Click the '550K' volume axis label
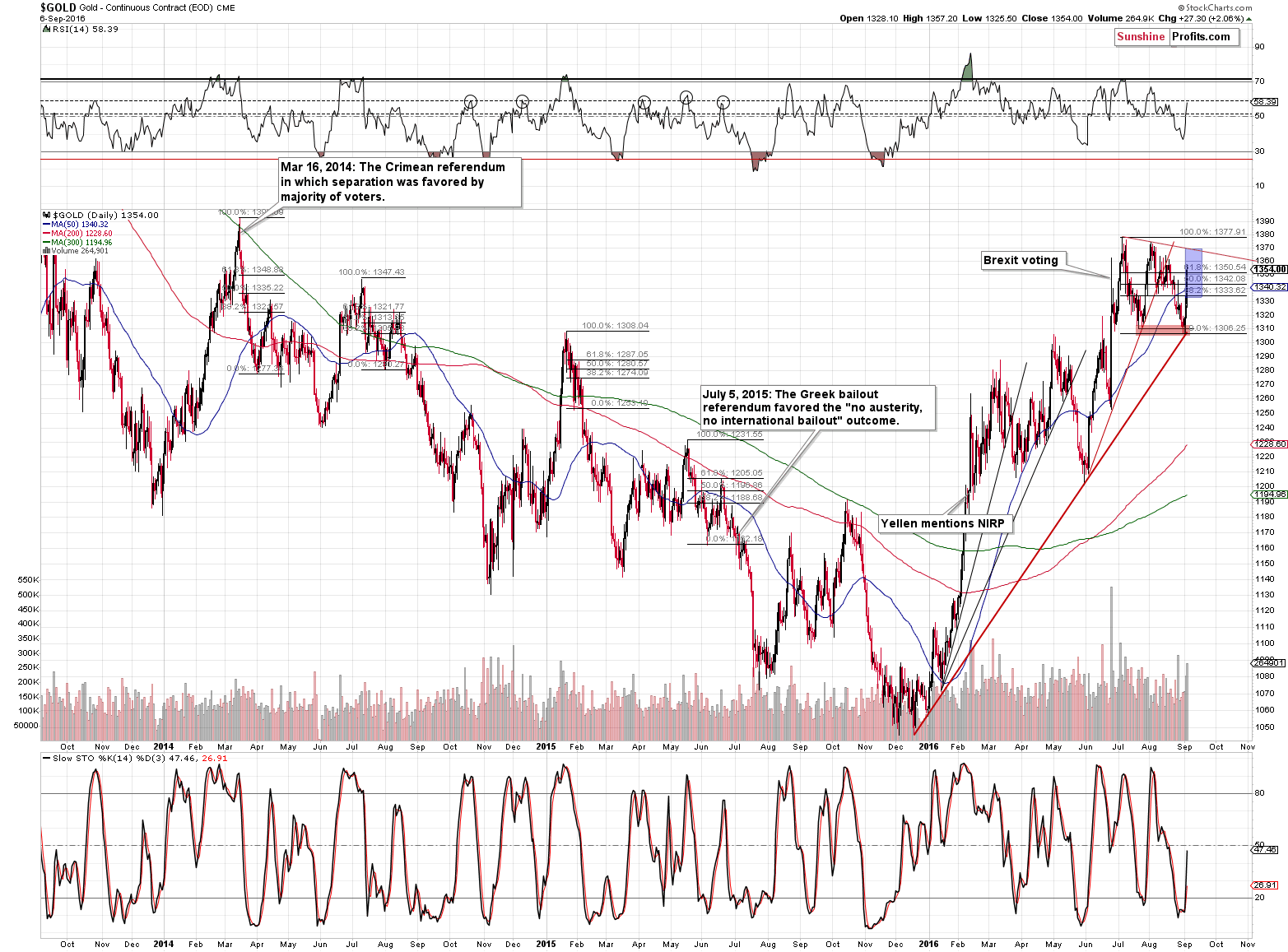Screen dimensions: 1288x952 point(28,580)
